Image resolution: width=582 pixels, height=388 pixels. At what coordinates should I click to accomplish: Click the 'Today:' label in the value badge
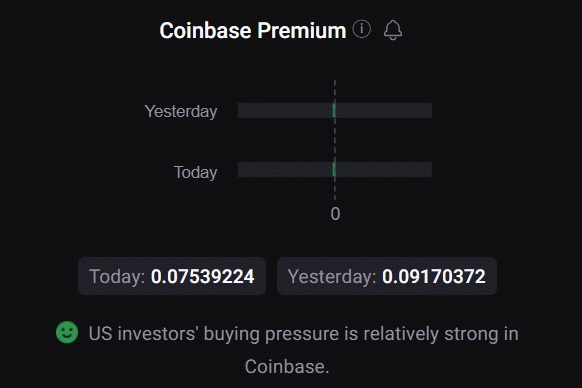tap(117, 277)
